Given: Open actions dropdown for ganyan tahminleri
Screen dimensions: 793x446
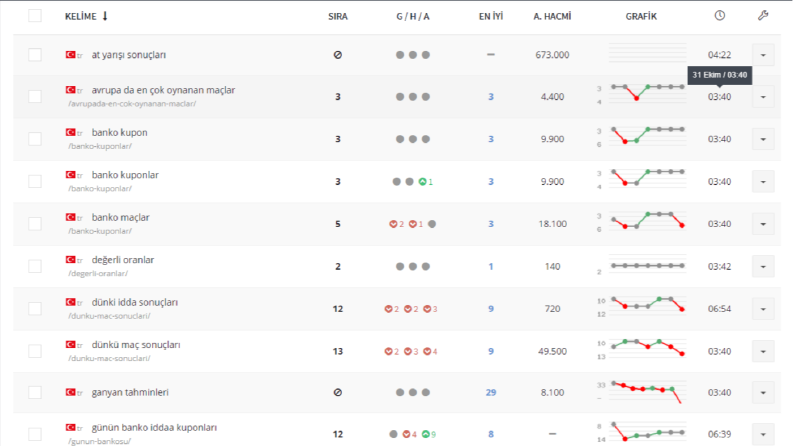Looking at the screenshot, I should pyautogui.click(x=763, y=392).
